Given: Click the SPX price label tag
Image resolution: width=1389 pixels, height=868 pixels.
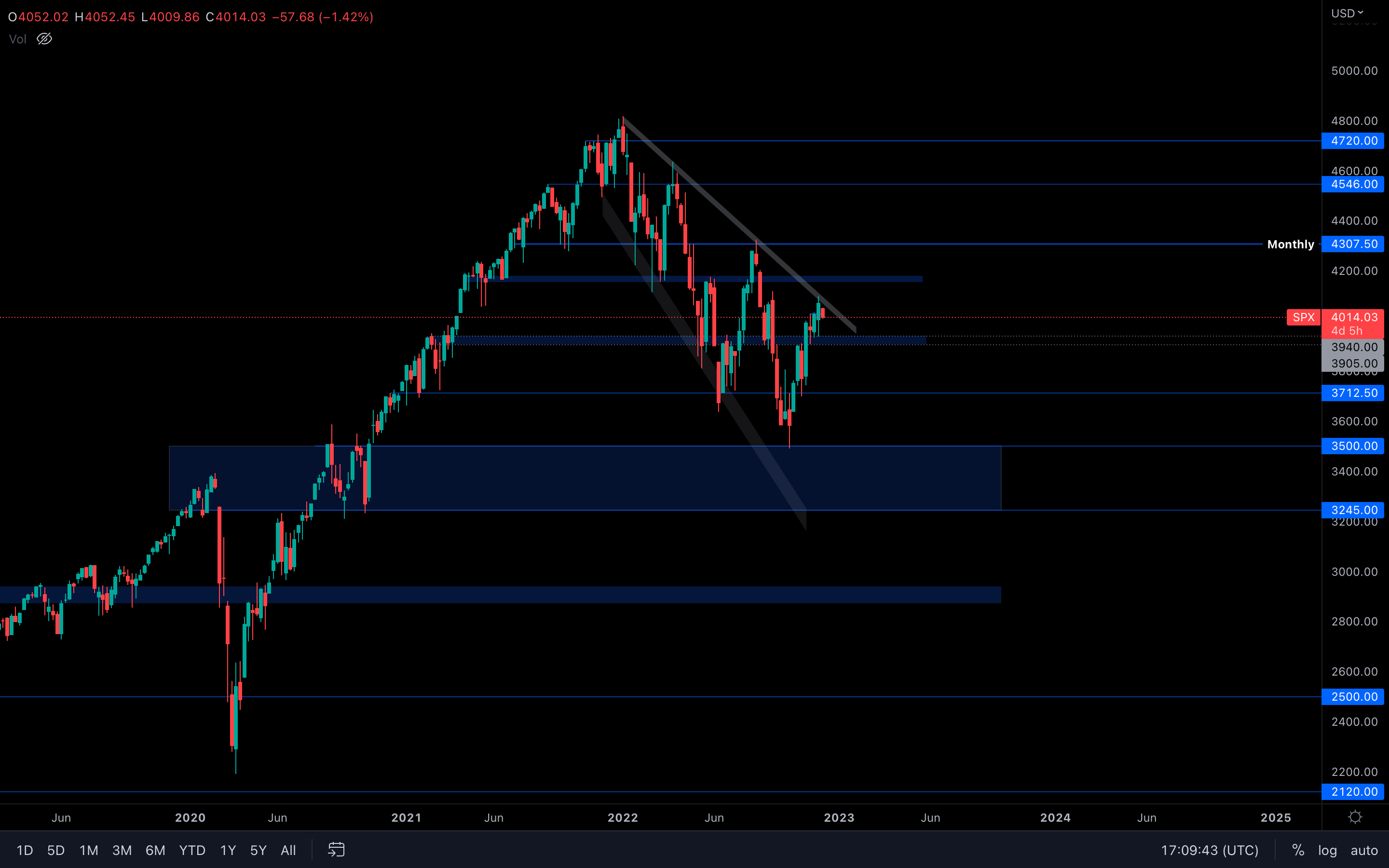Looking at the screenshot, I should tap(1303, 317).
